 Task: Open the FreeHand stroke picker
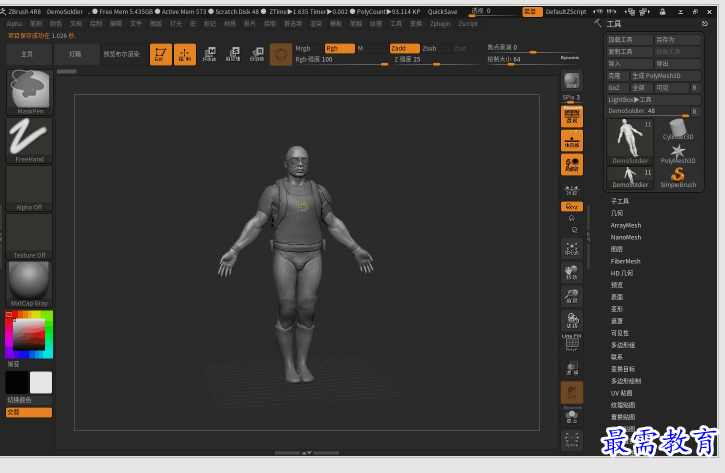coord(30,140)
